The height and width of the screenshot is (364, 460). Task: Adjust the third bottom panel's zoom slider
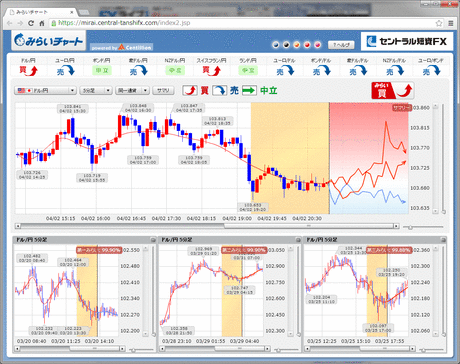423,350
